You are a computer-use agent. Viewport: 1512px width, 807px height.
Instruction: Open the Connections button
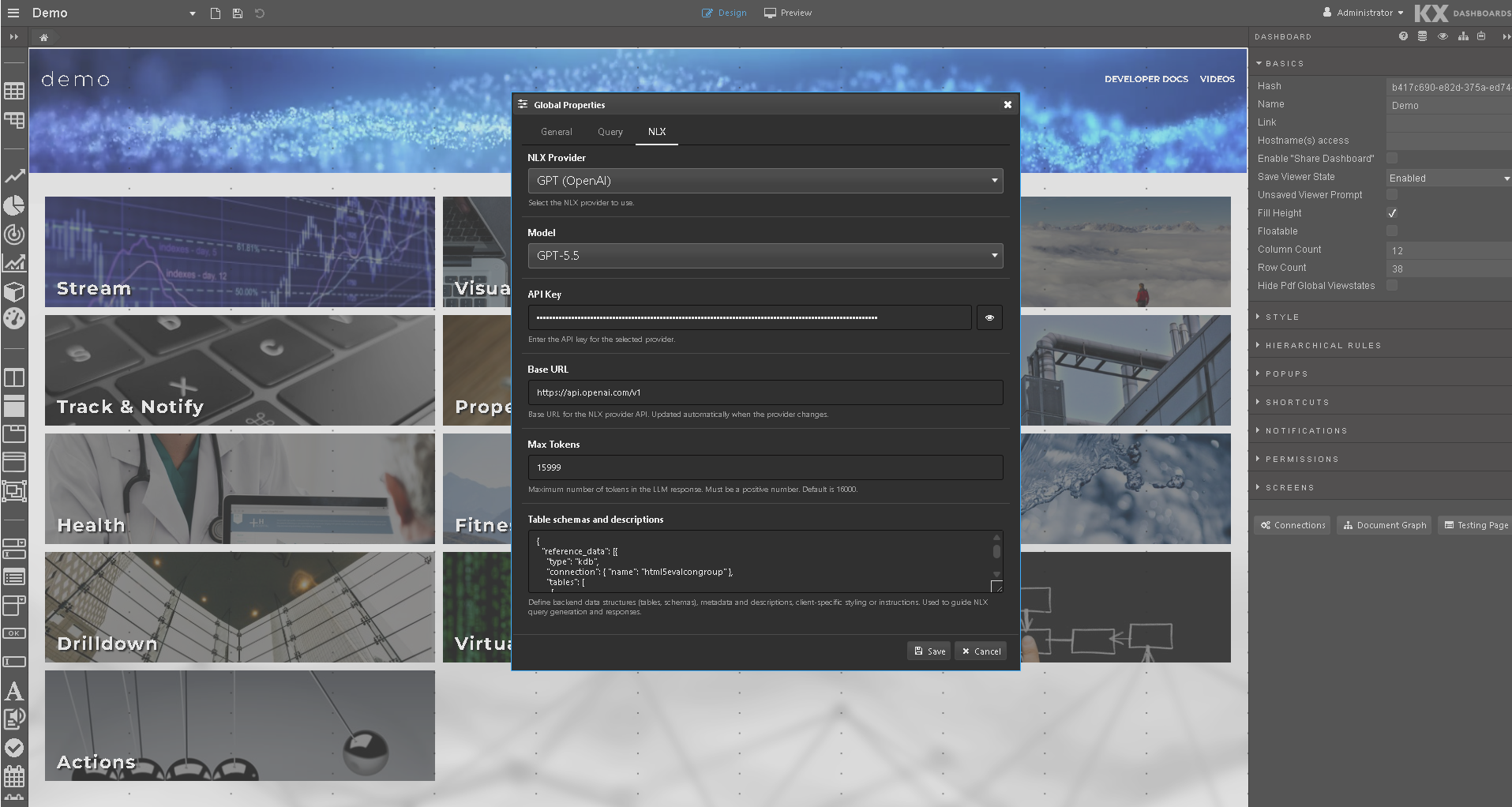[x=1293, y=525]
